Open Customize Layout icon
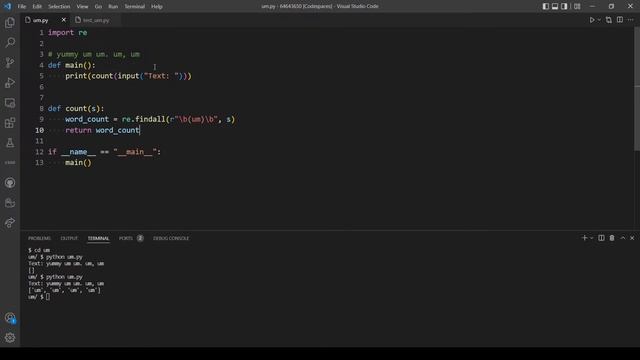The height and width of the screenshot is (360, 640). click(x=577, y=6)
